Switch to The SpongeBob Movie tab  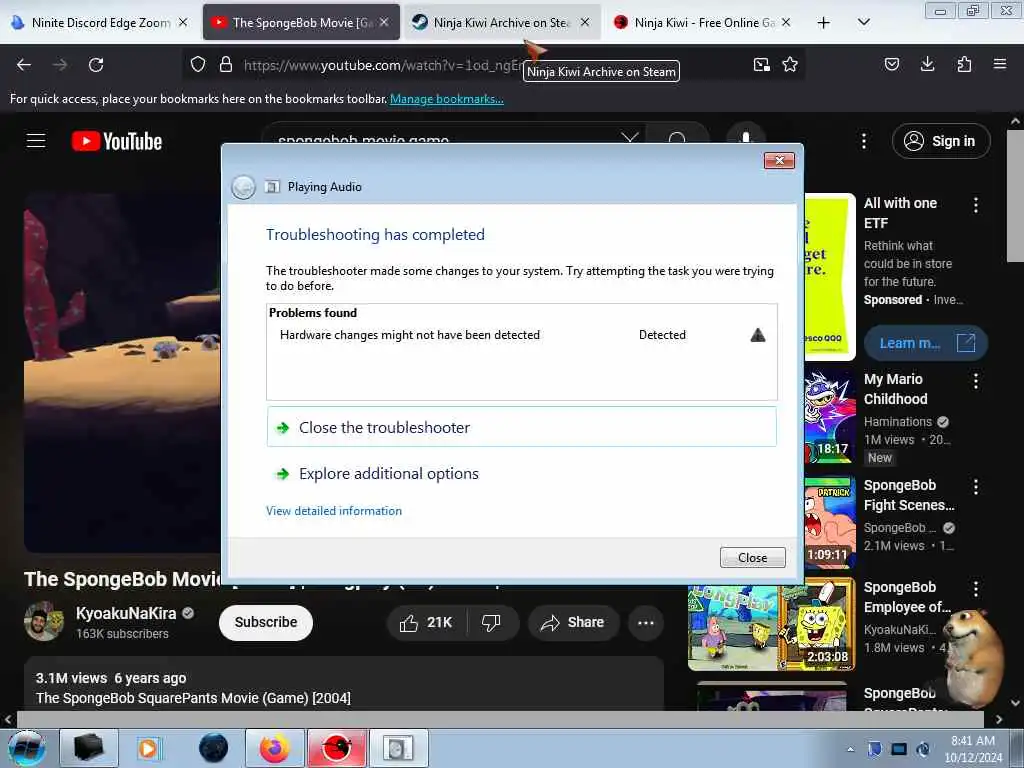tap(300, 23)
